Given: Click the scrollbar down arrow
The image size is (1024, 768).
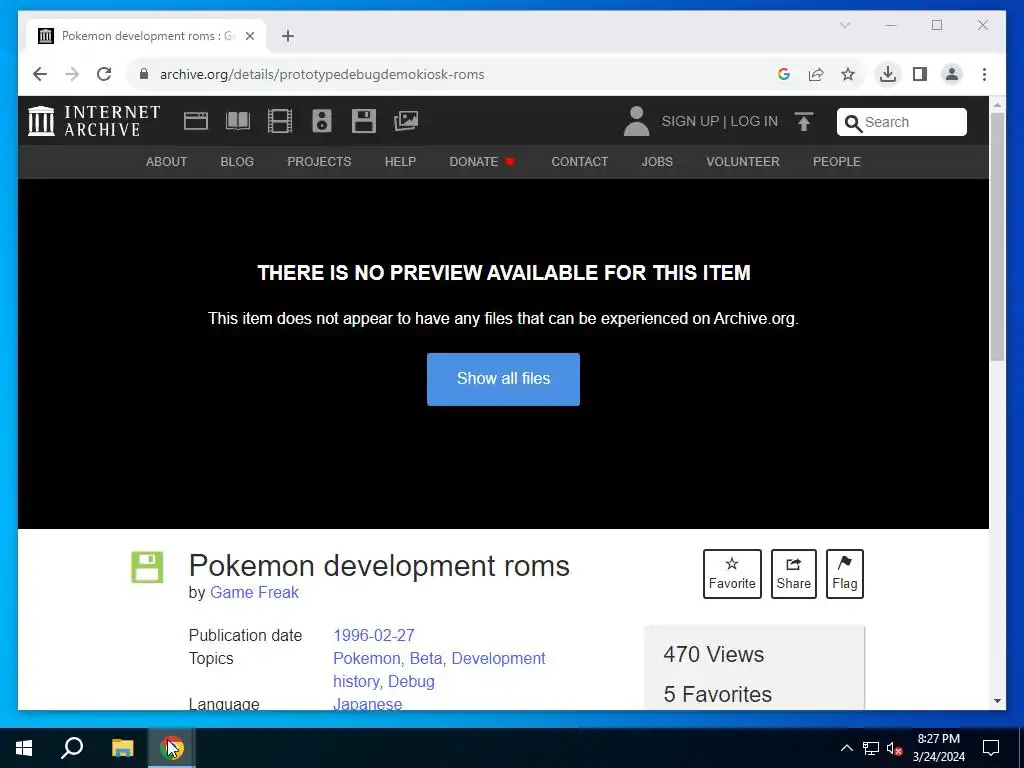Looking at the screenshot, I should click(997, 701).
